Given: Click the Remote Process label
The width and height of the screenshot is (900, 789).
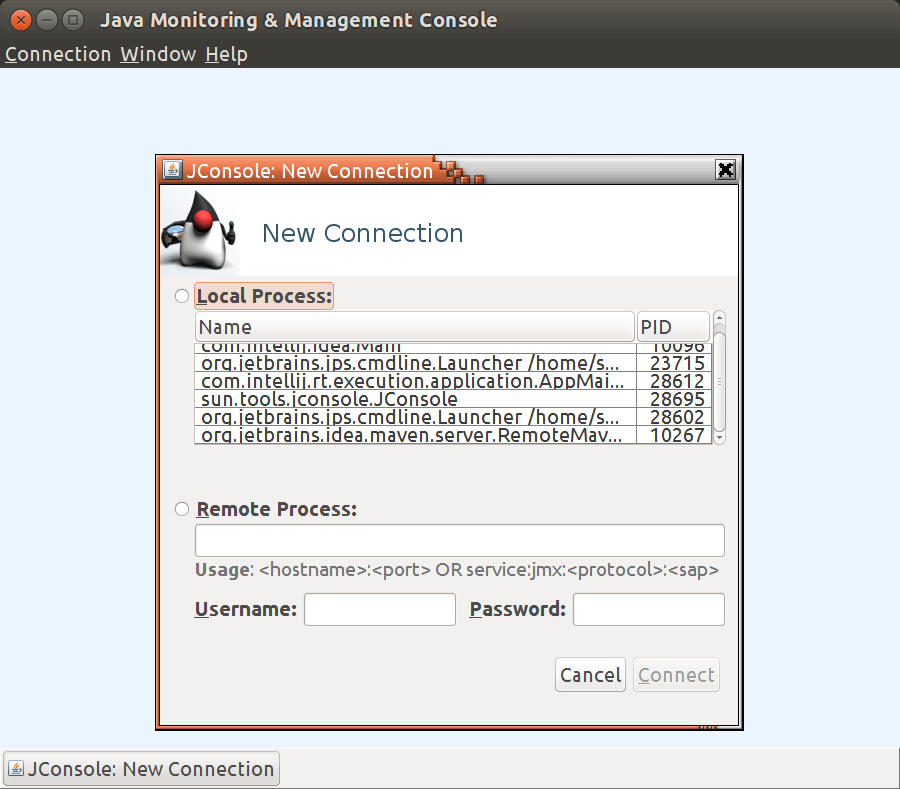Looking at the screenshot, I should pos(277,509).
